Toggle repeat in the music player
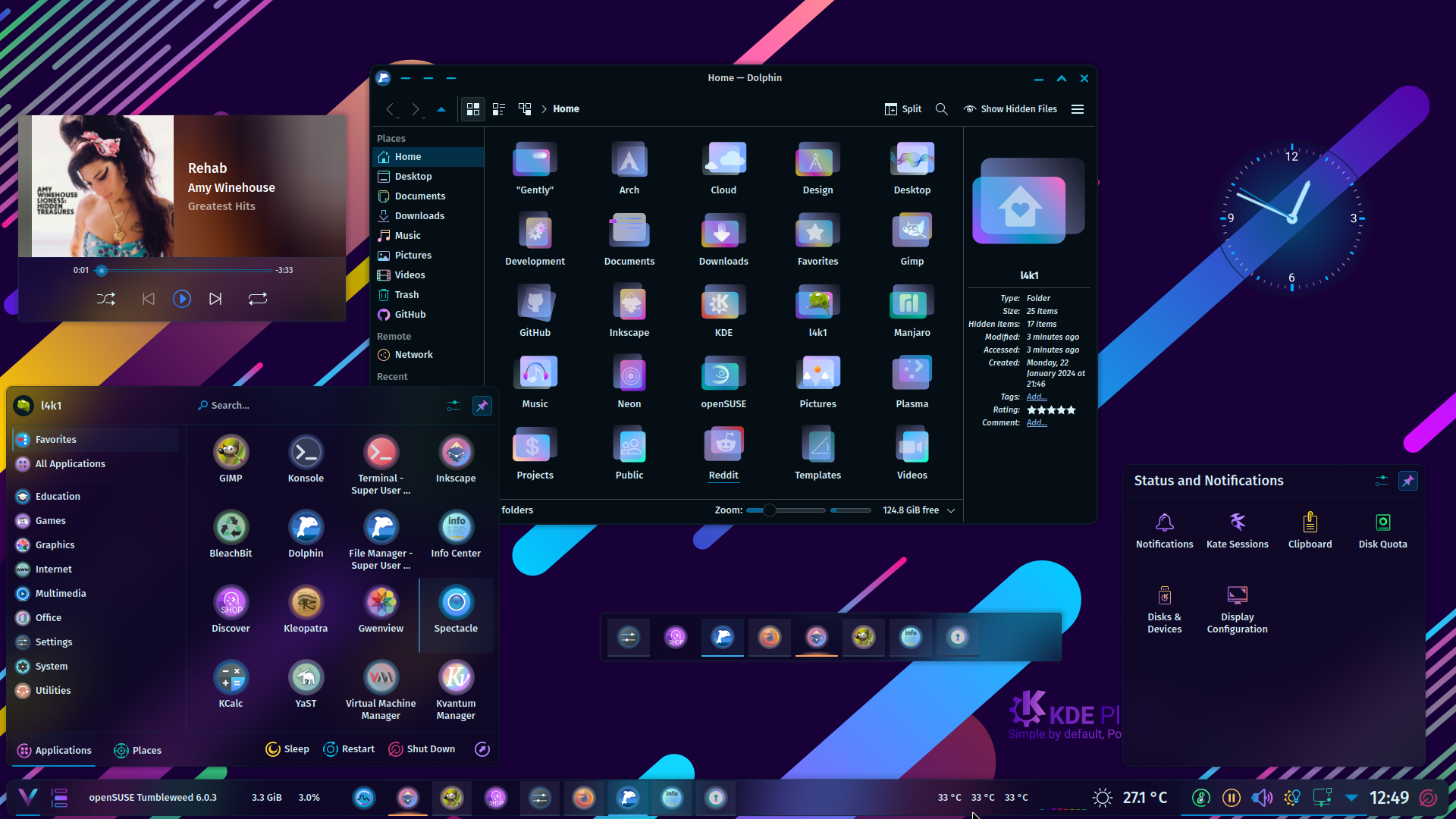 pos(258,299)
